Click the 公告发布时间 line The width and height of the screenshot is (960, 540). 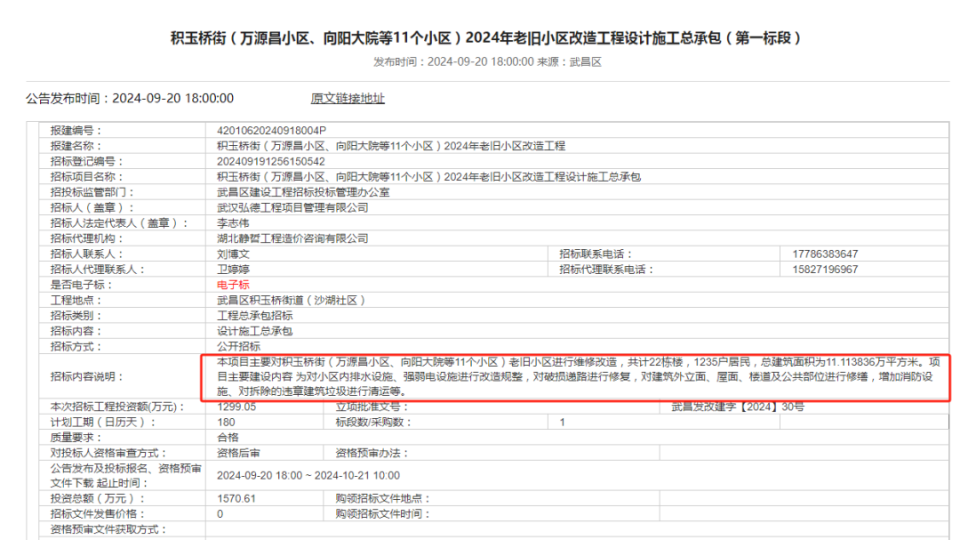point(130,98)
